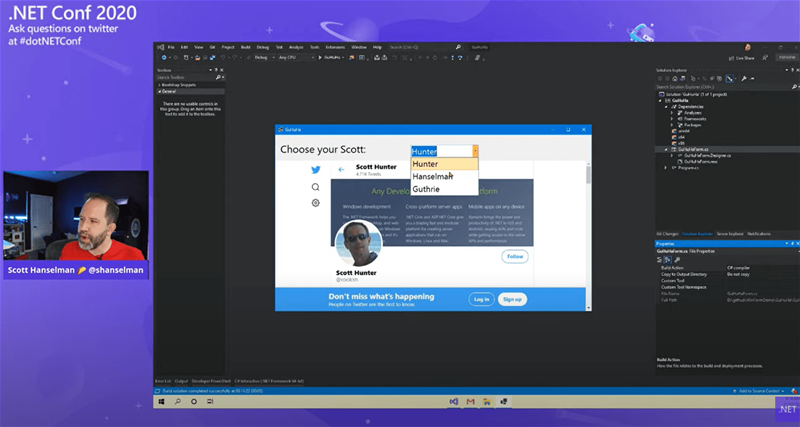Image resolution: width=800 pixels, height=427 pixels.
Task: Close the Toolbox panel
Action: 221,70
